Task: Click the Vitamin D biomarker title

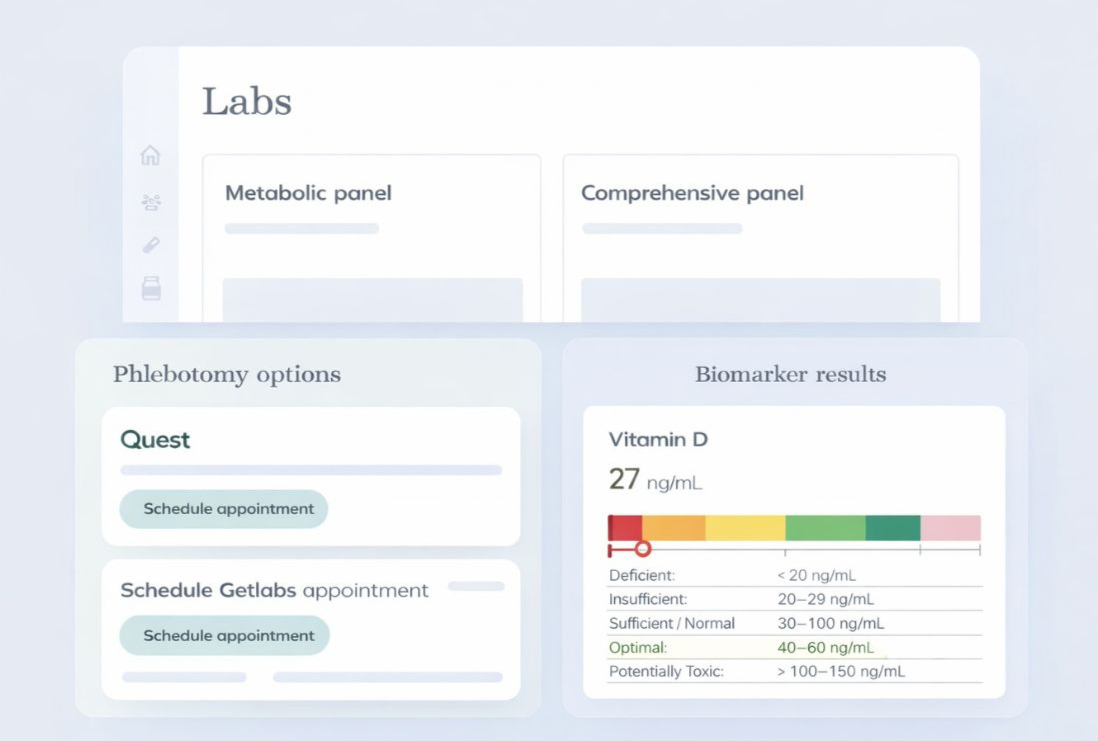Action: [658, 439]
